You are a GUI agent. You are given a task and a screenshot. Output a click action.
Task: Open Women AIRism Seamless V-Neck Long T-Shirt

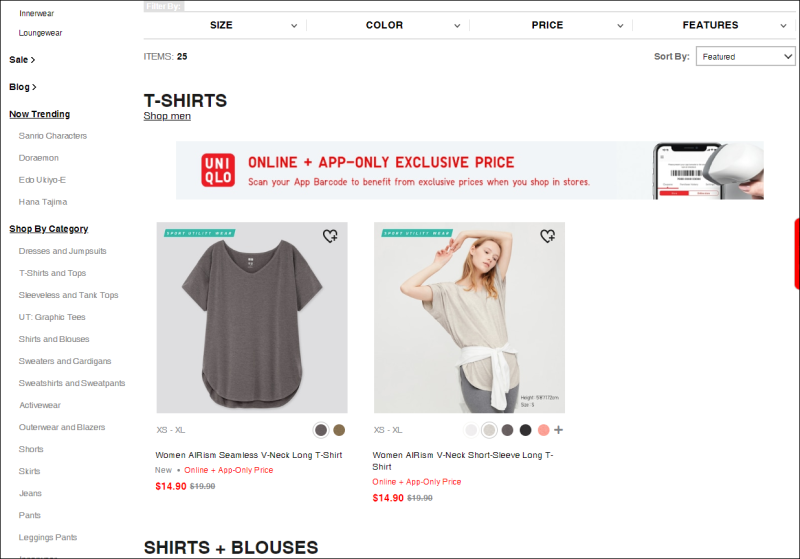tap(249, 455)
